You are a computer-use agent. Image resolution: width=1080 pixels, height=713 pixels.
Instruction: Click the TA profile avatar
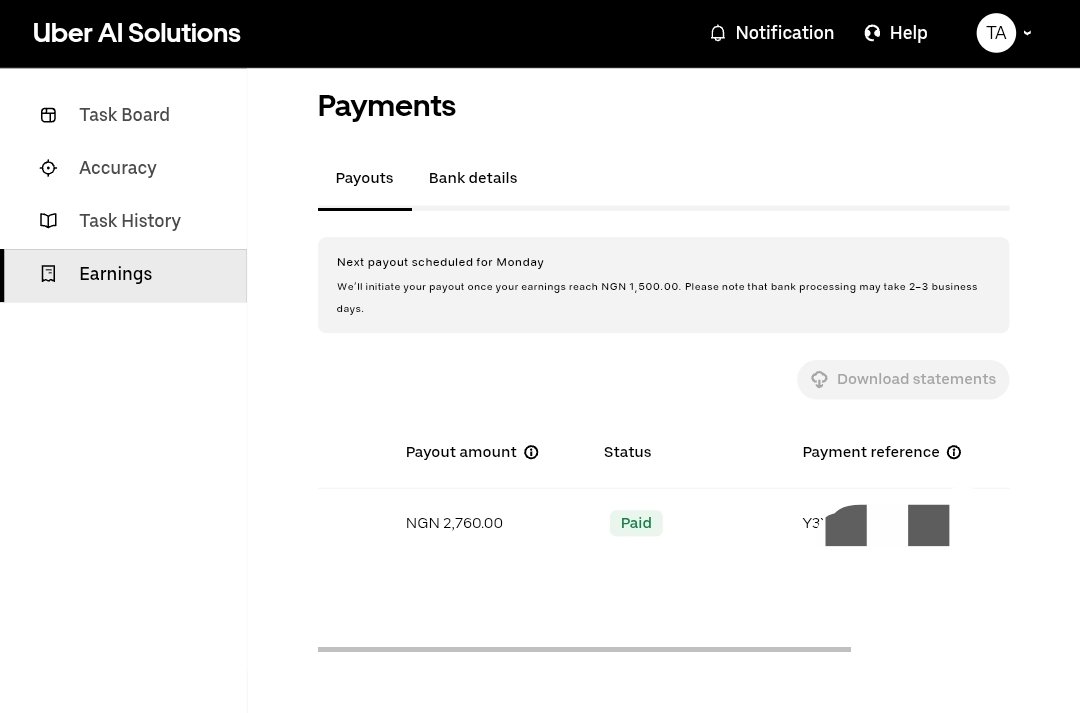click(996, 33)
